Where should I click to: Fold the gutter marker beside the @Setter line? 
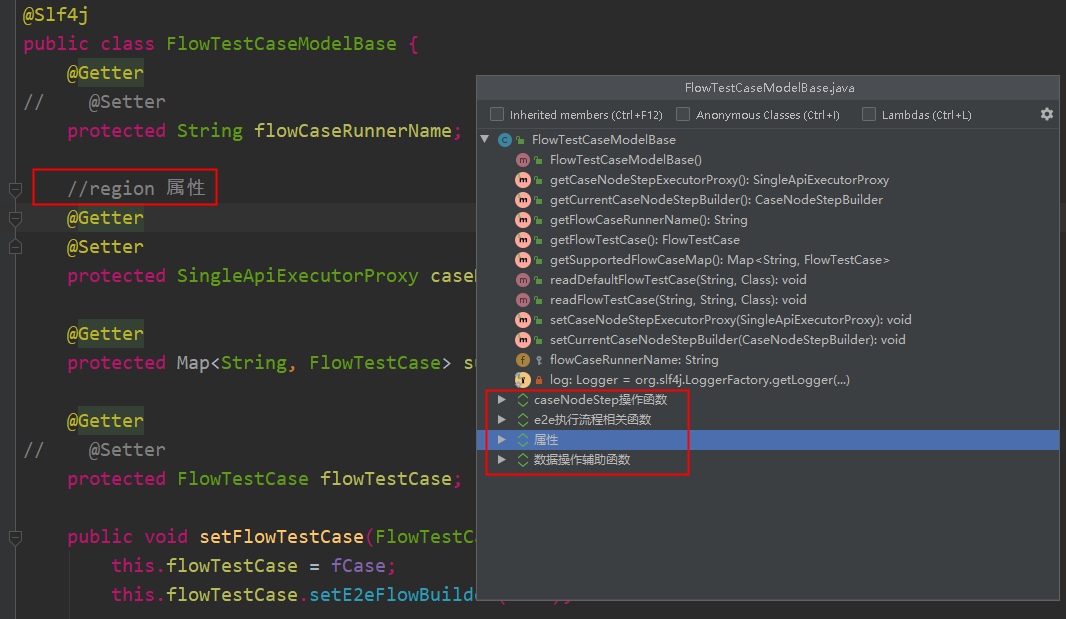pyautogui.click(x=15, y=247)
